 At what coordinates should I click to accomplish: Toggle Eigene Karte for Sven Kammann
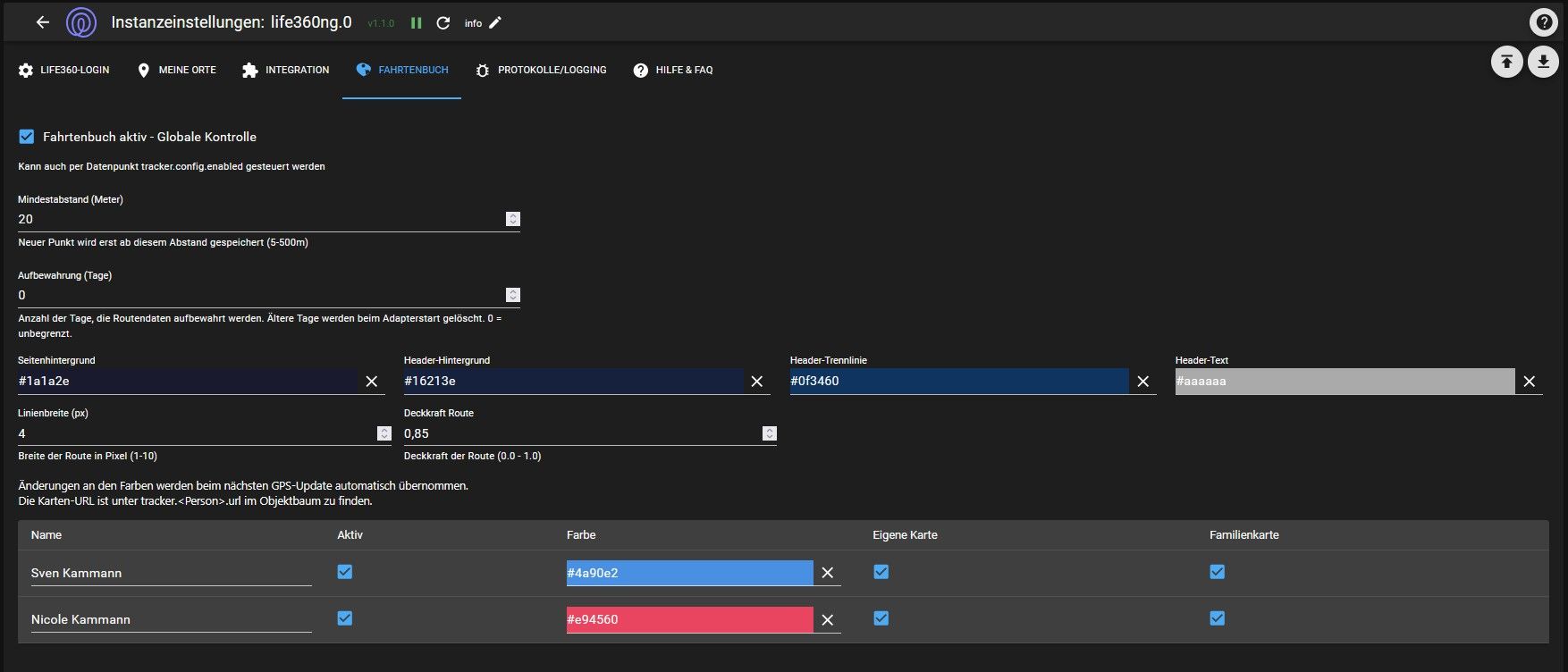pyautogui.click(x=881, y=572)
